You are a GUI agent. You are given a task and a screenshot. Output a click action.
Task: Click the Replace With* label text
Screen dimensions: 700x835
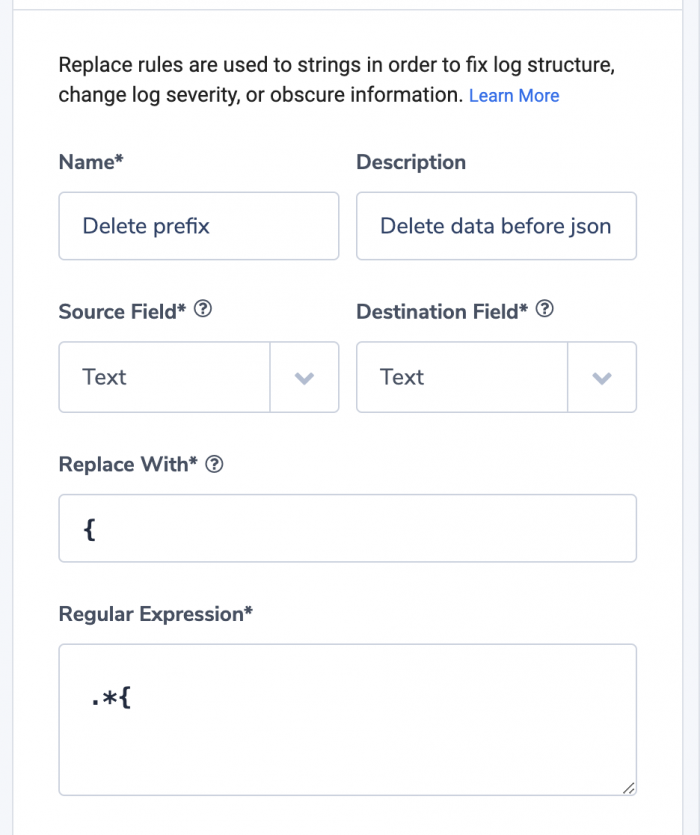click(x=128, y=464)
